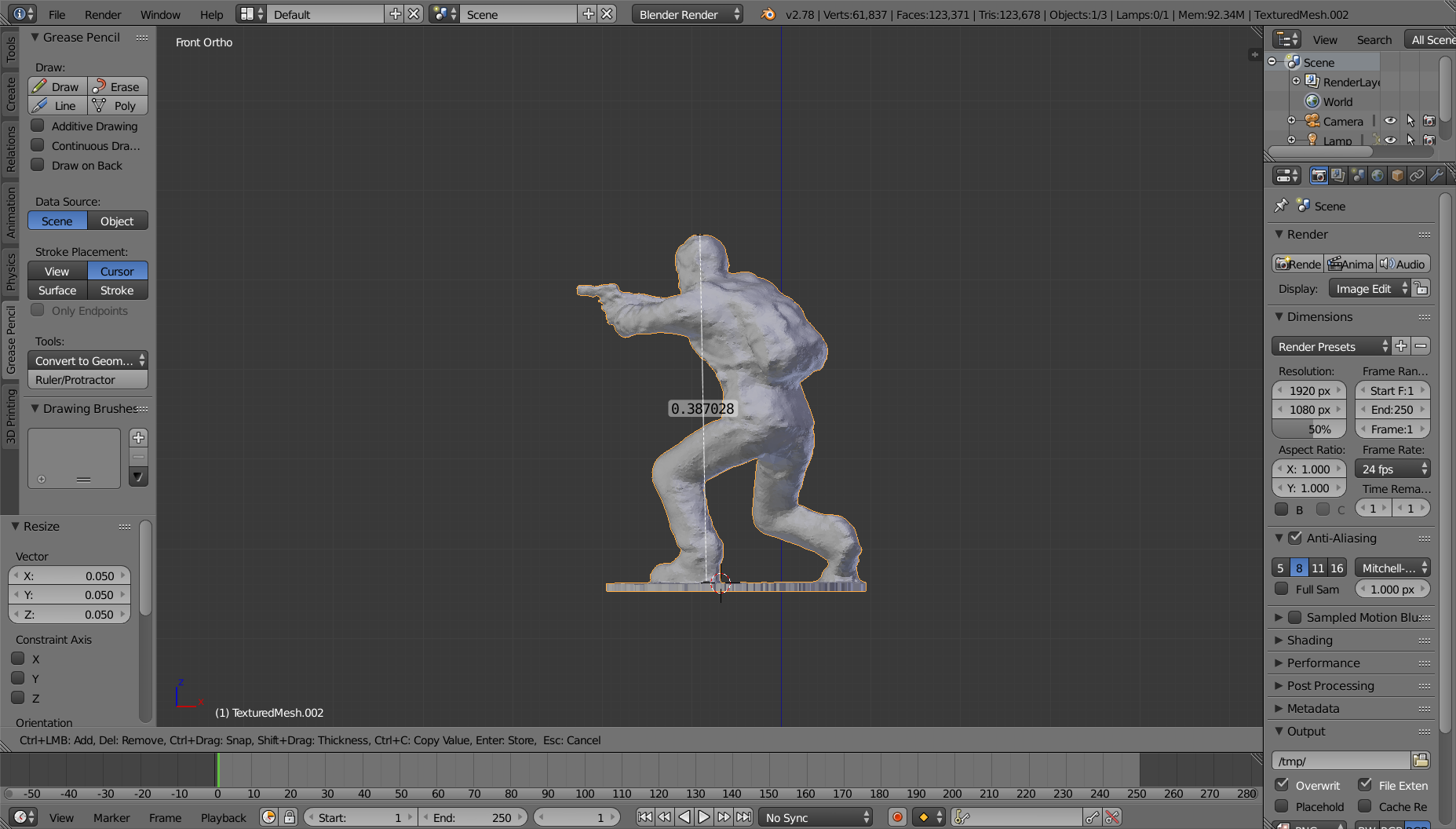The height and width of the screenshot is (829, 1456).
Task: Enable Draw on Back checkbox
Action: point(37,165)
